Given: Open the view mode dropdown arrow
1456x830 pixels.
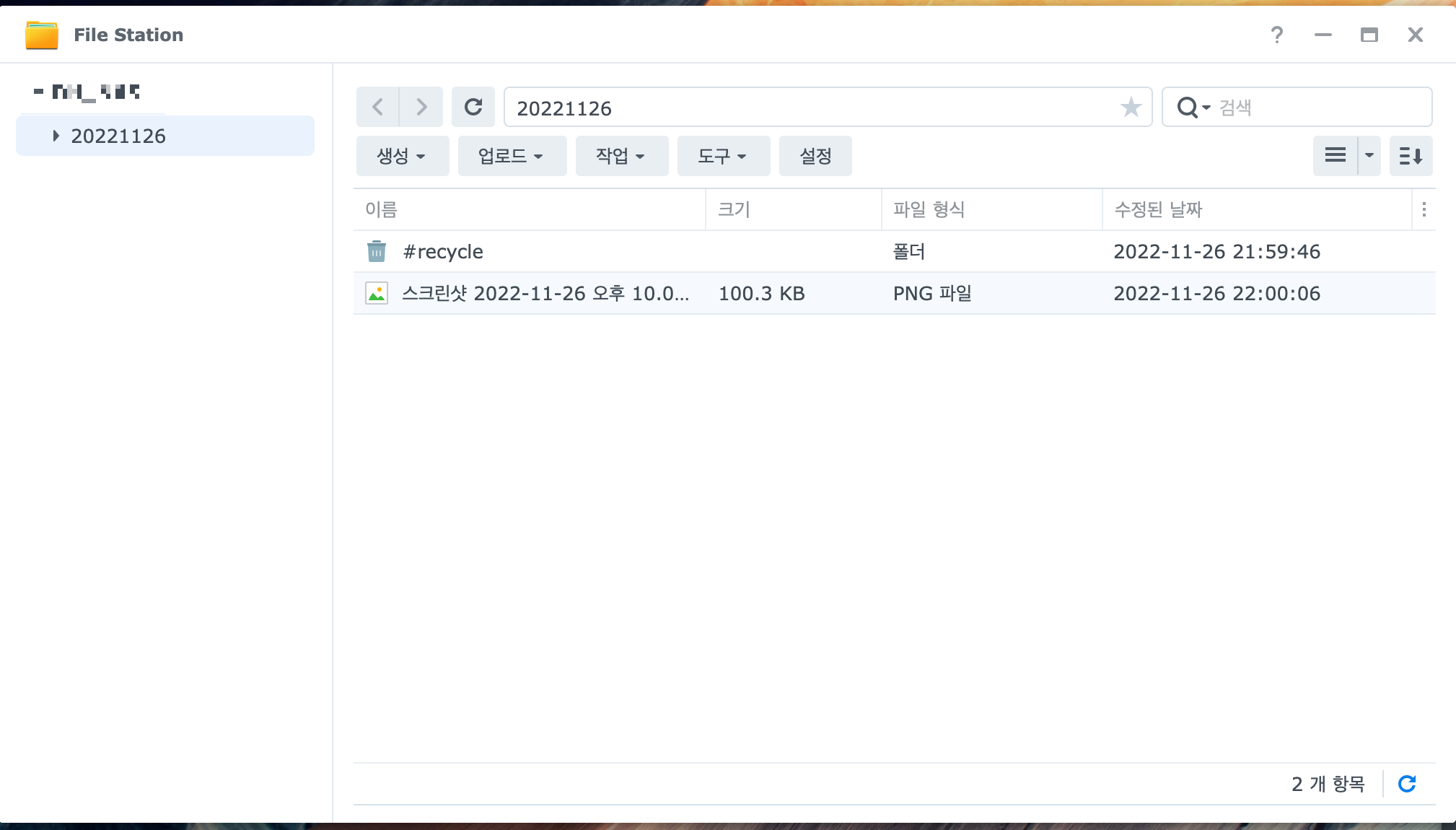Looking at the screenshot, I should click(x=1369, y=156).
